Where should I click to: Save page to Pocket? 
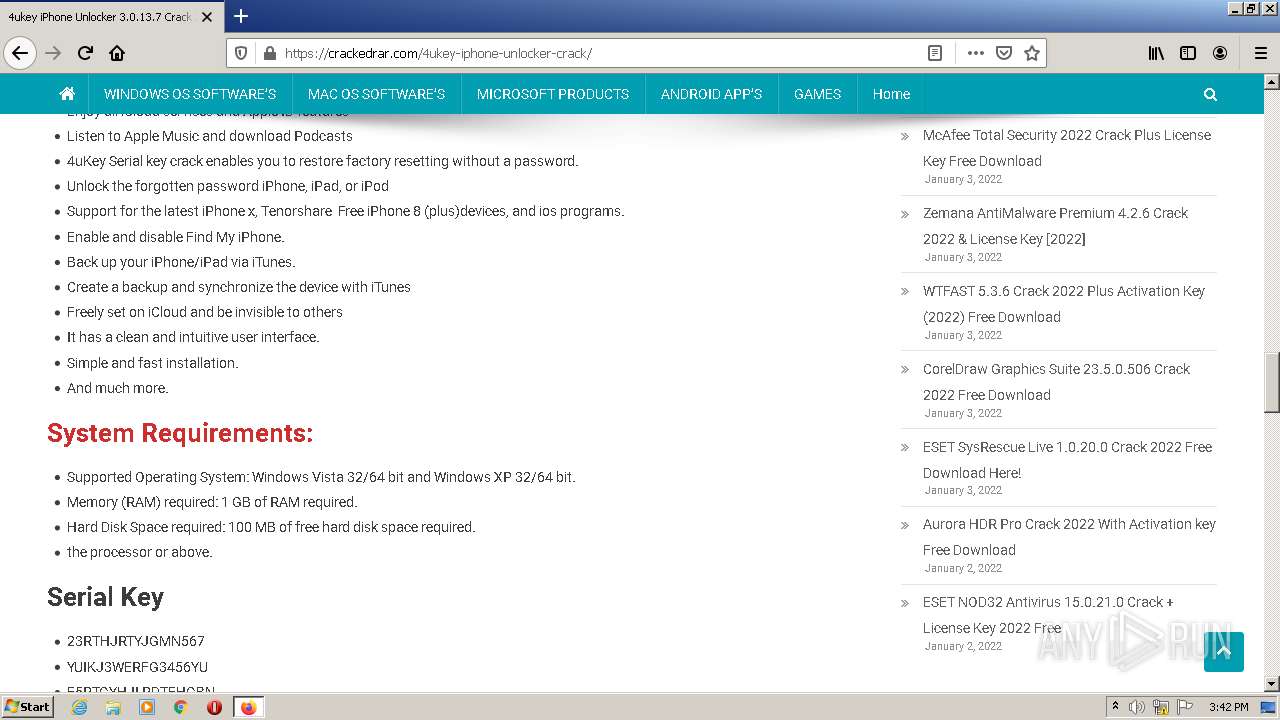(1004, 53)
